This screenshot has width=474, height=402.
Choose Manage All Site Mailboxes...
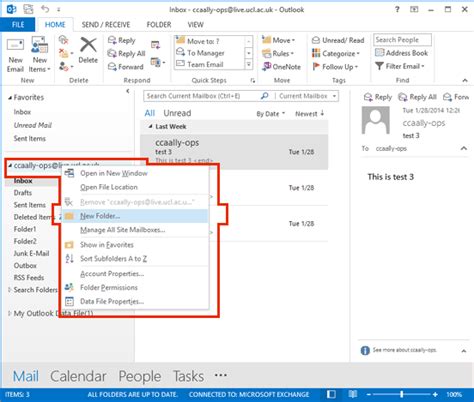[135, 230]
